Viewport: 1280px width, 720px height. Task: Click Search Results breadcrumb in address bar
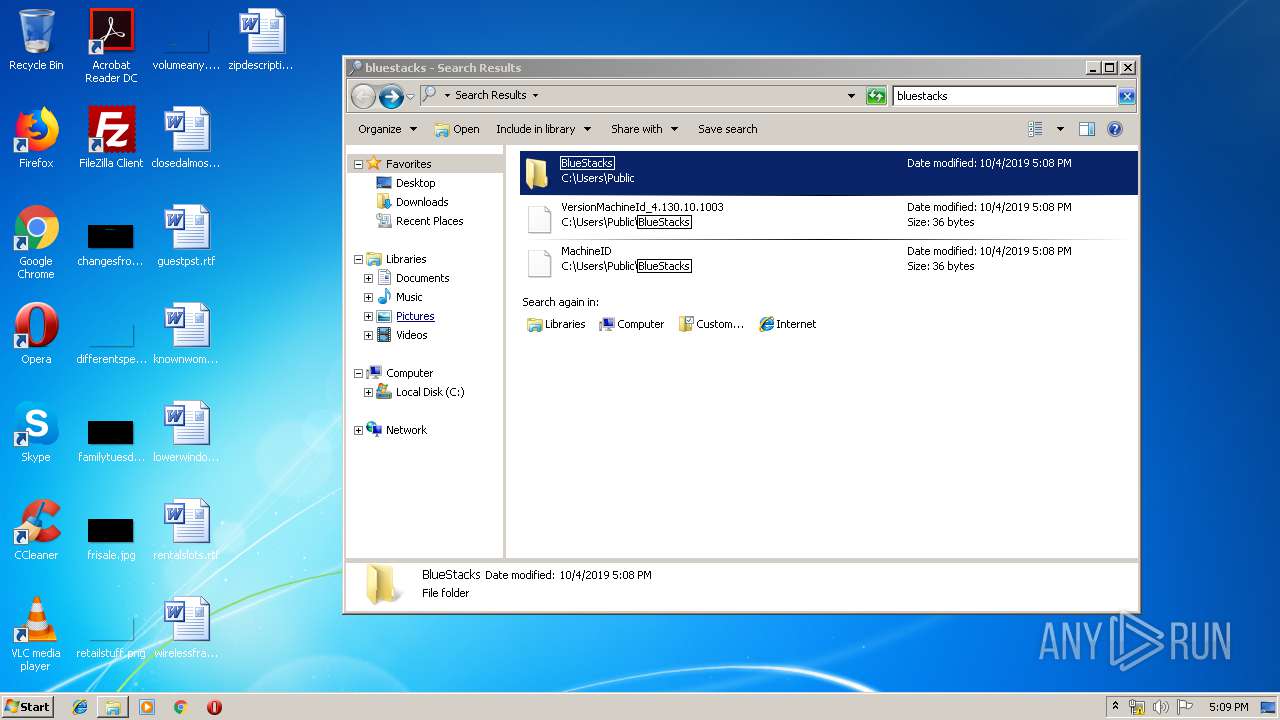click(x=490, y=95)
